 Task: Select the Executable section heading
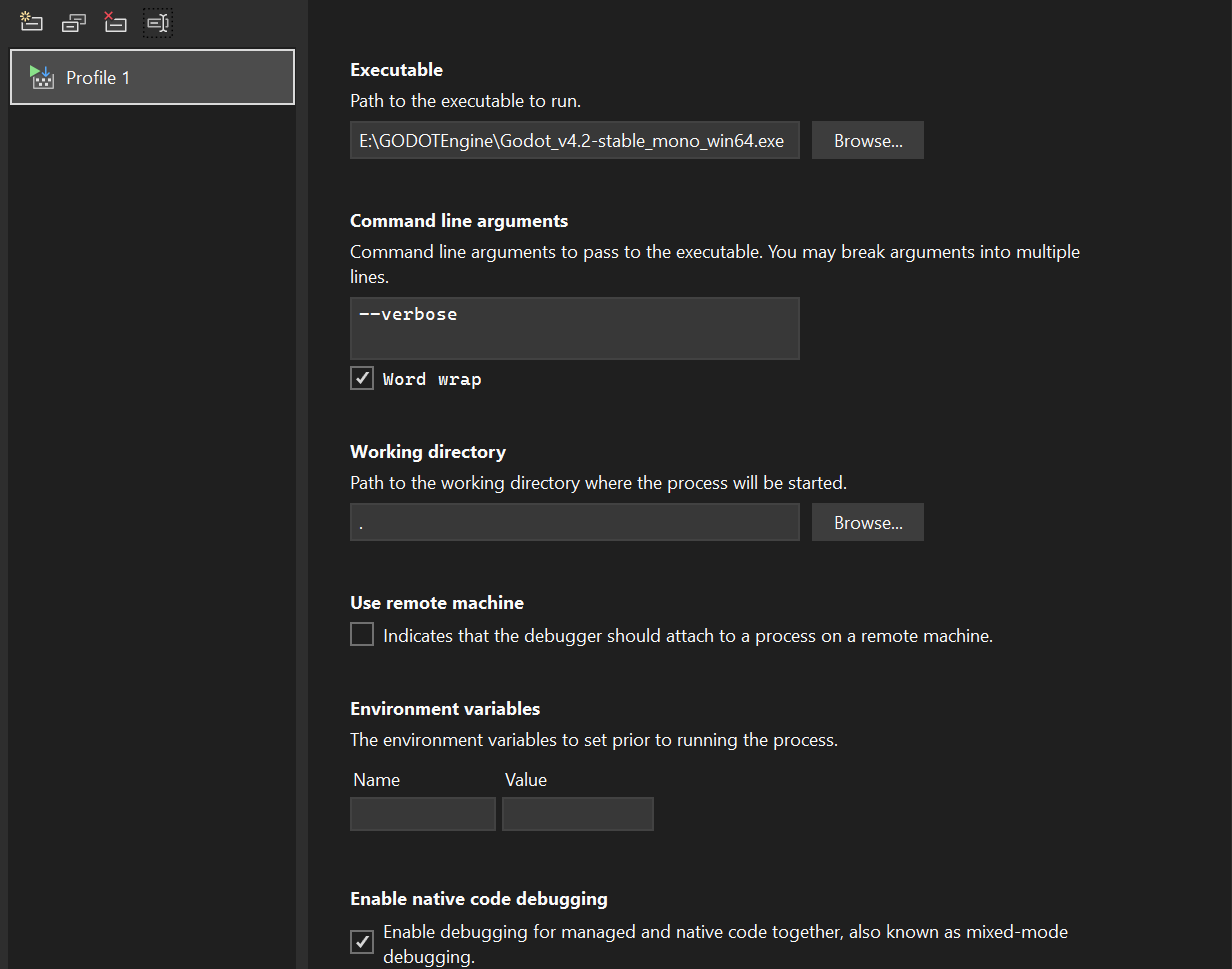tap(396, 69)
